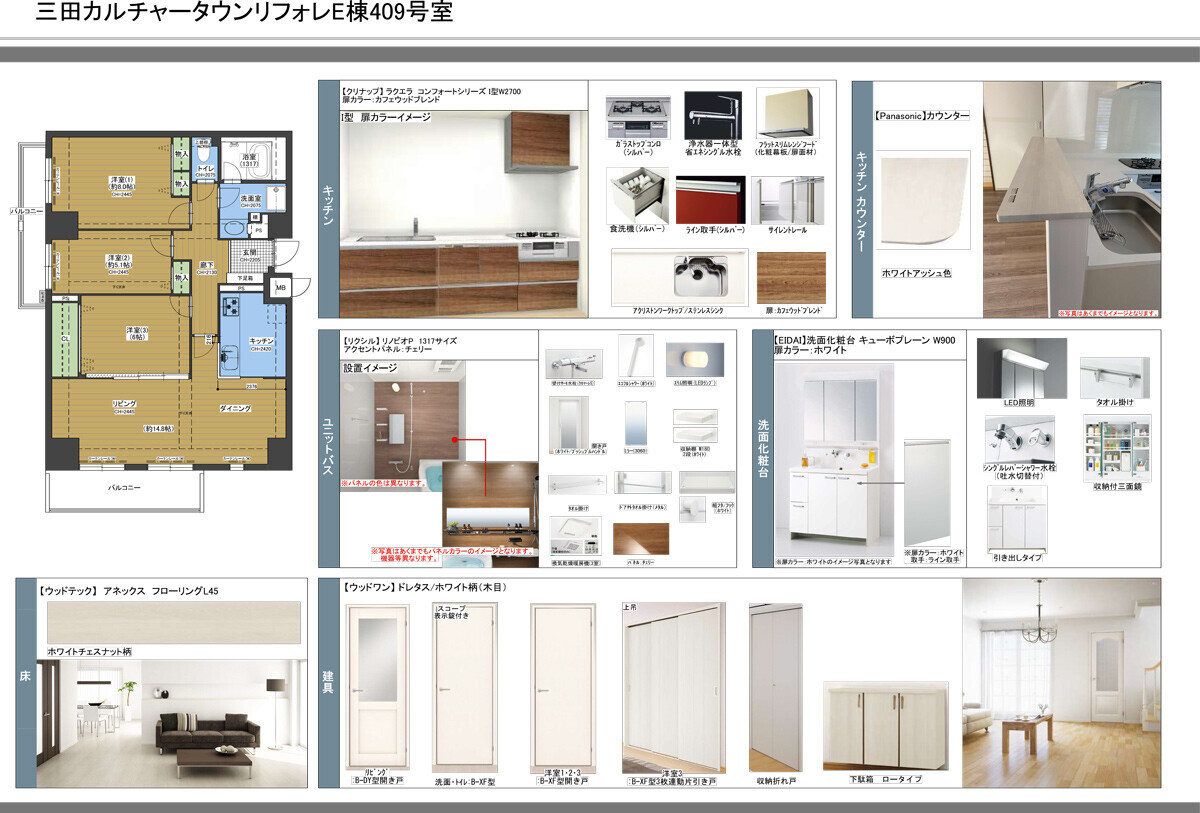
Task: Select the キッチン section side label
Action: 329,200
